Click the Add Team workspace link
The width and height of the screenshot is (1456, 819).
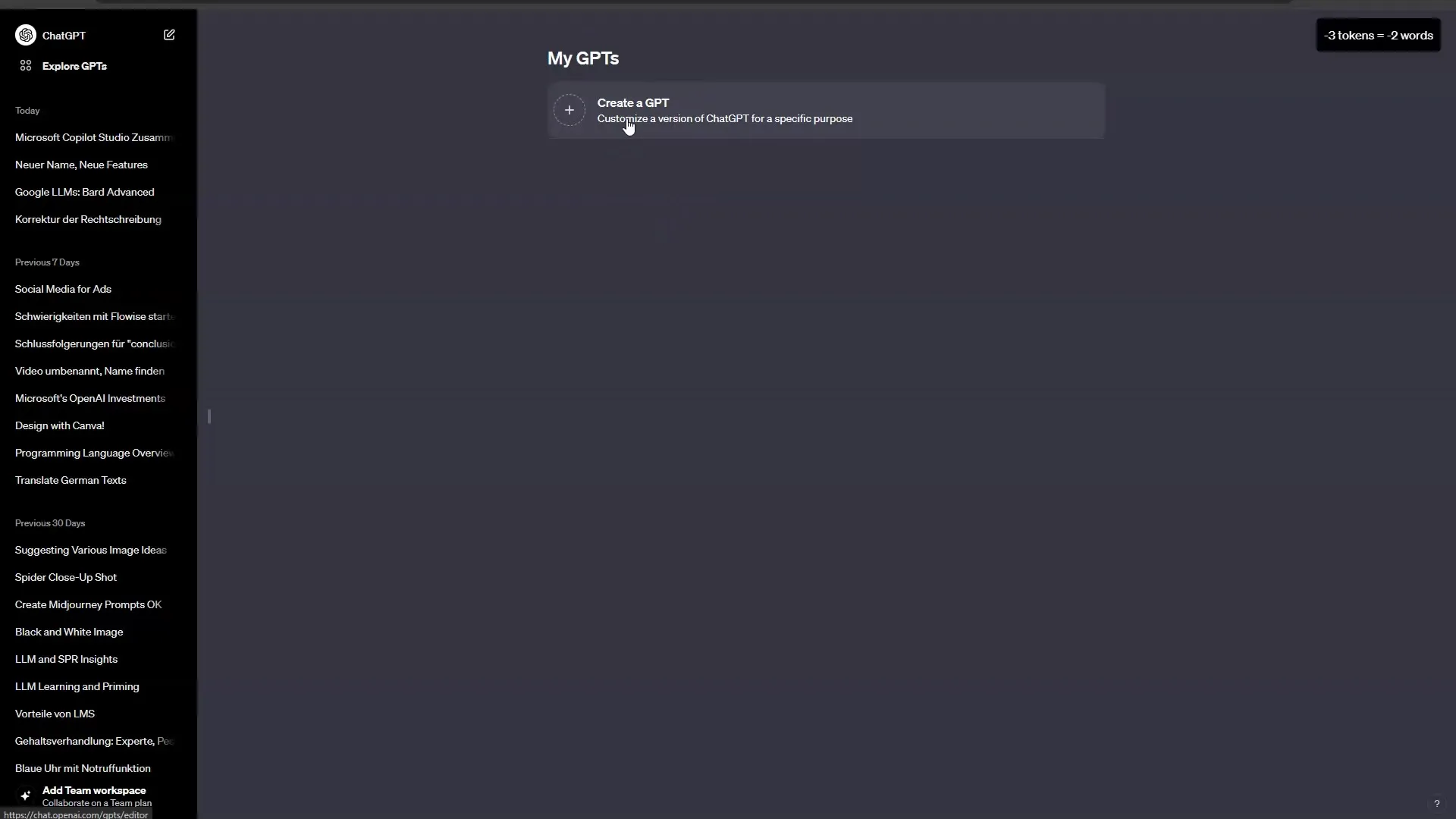[x=94, y=790]
